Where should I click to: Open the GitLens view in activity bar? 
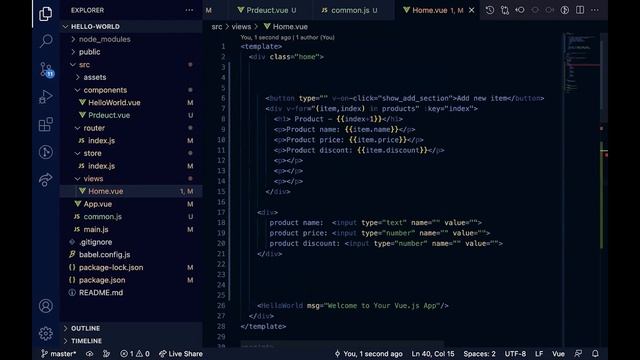tap(45, 152)
